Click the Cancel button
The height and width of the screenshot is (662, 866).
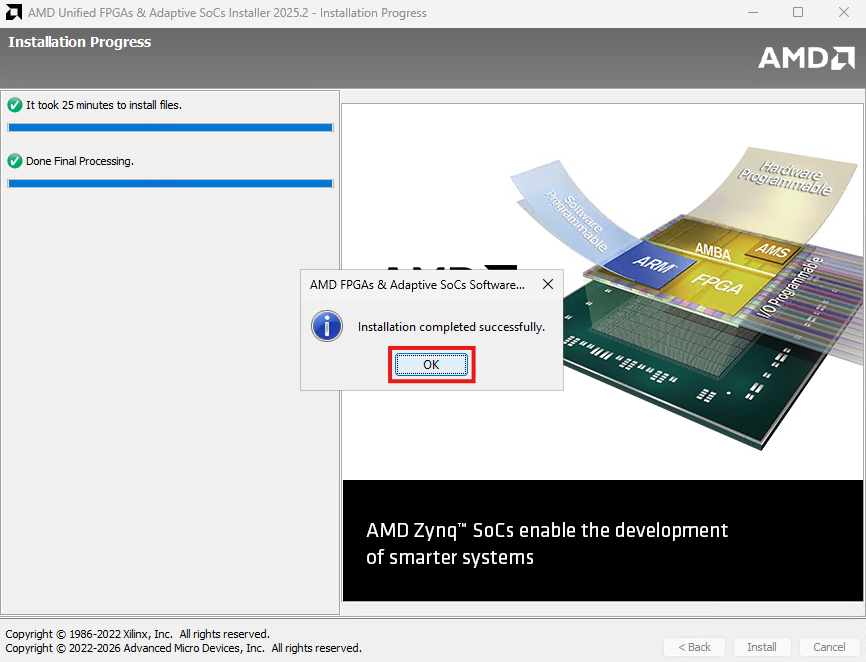pyautogui.click(x=829, y=647)
